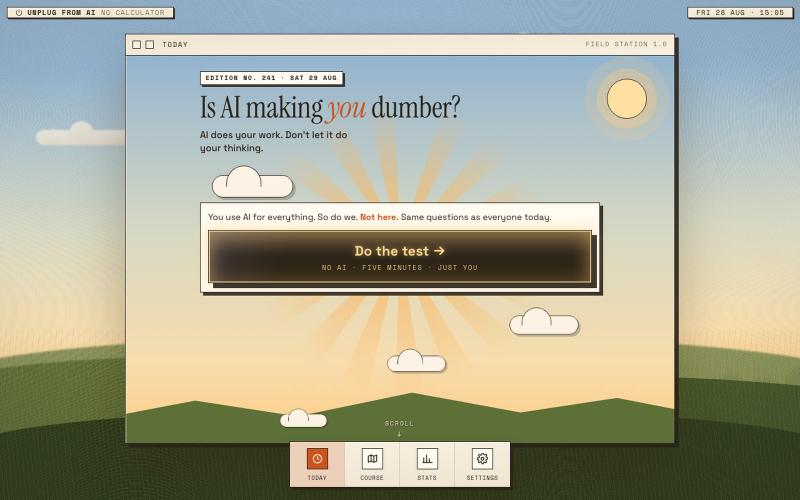Viewport: 800px width, 500px height.
Task: Open the Today clock icon in dock
Action: pyautogui.click(x=317, y=459)
